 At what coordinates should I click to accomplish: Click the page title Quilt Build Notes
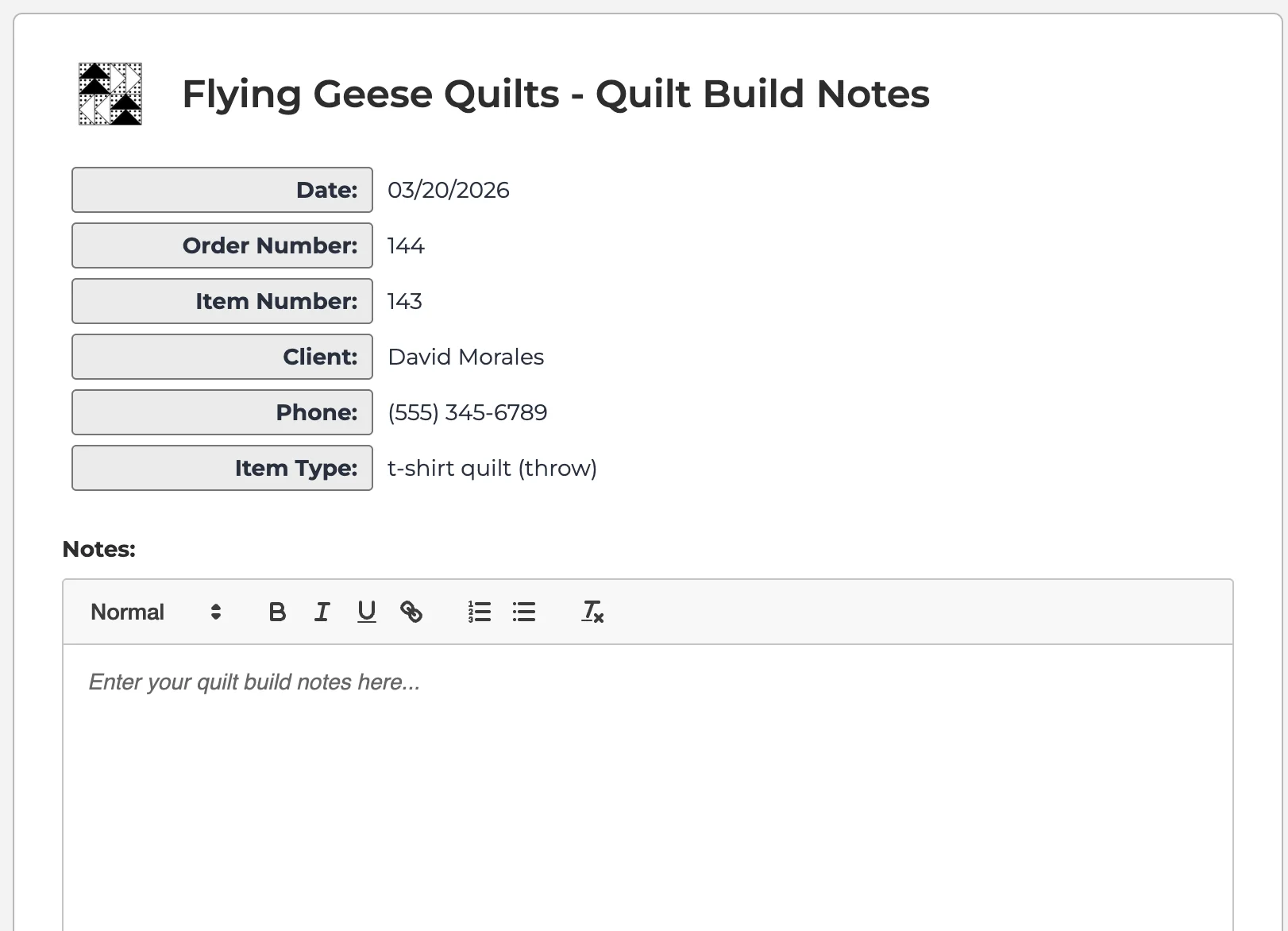(x=556, y=94)
